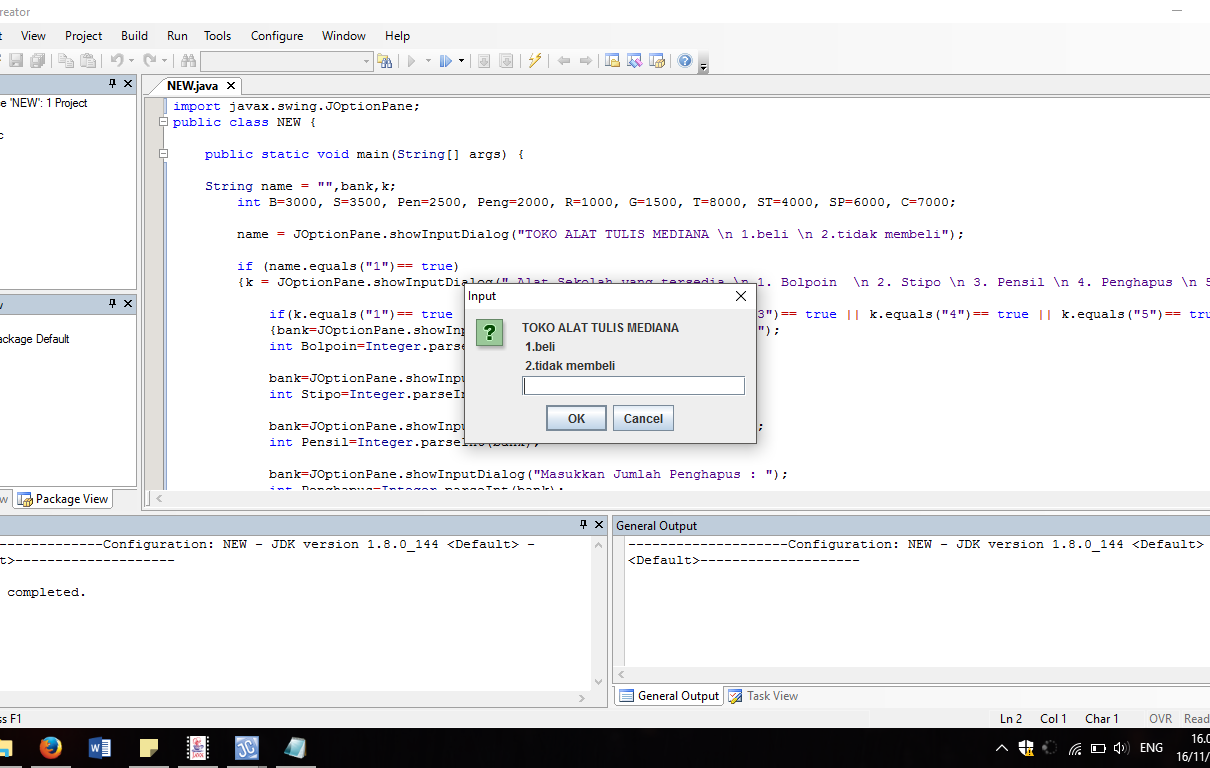This screenshot has width=1210, height=768.
Task: Click Cancel in the Input dialog
Action: point(643,418)
